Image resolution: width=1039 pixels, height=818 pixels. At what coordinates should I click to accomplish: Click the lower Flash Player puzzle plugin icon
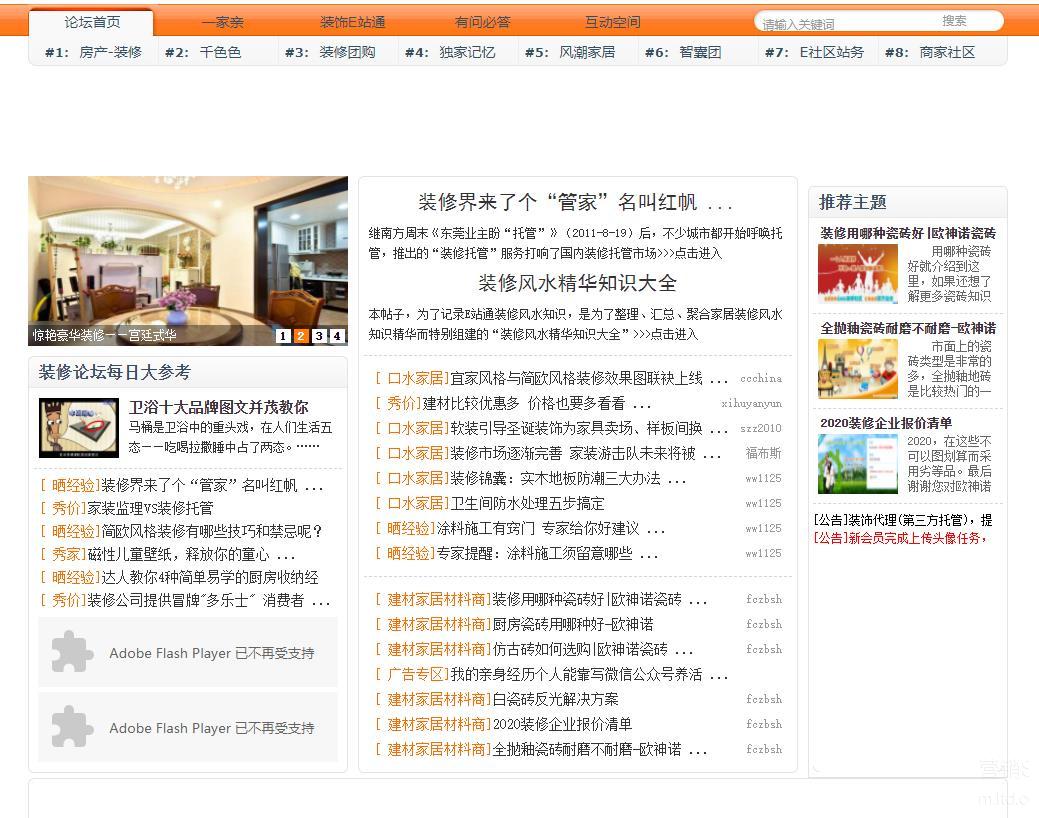(x=72, y=728)
